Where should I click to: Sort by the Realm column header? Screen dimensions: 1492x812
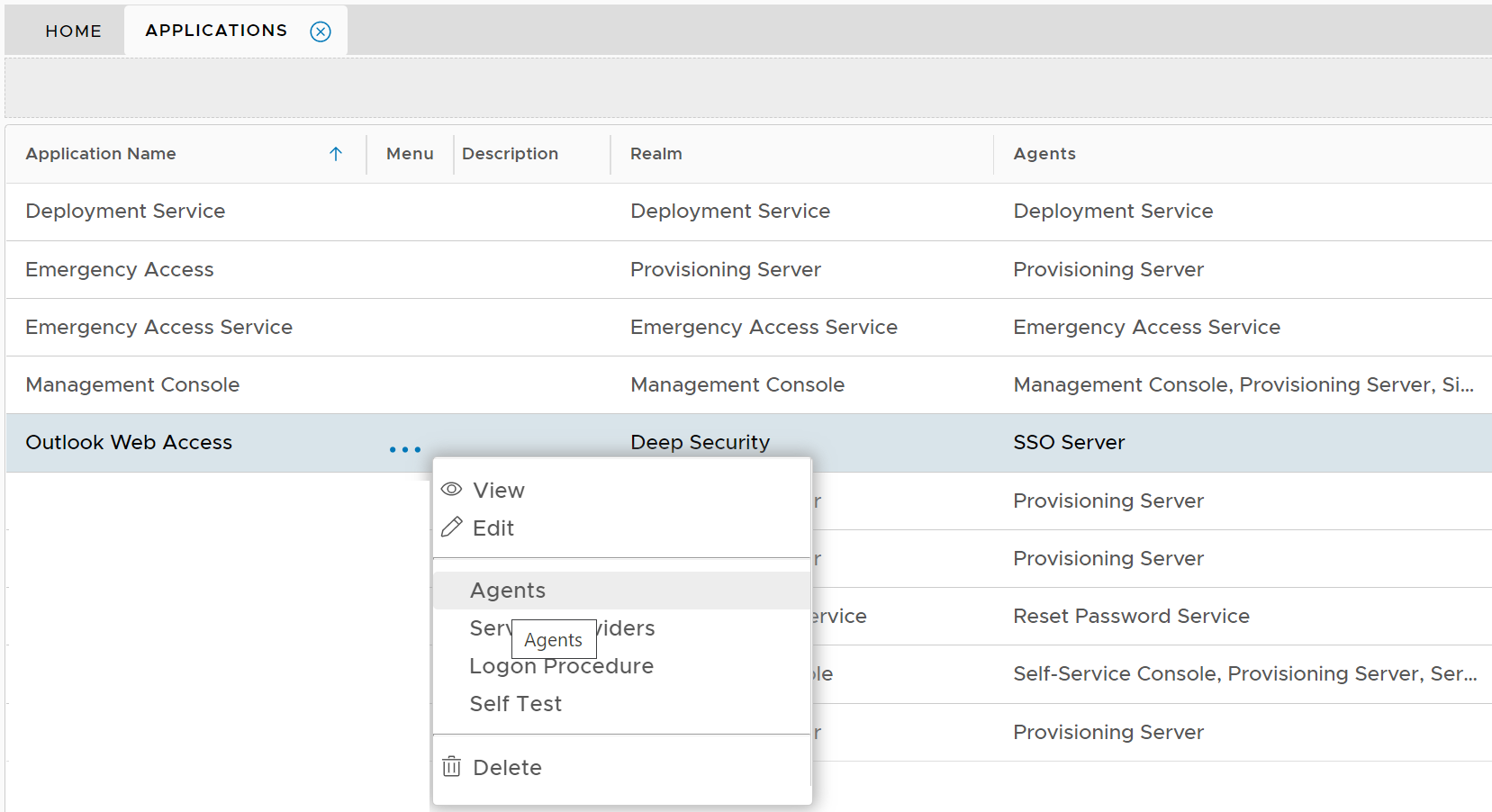tap(655, 154)
